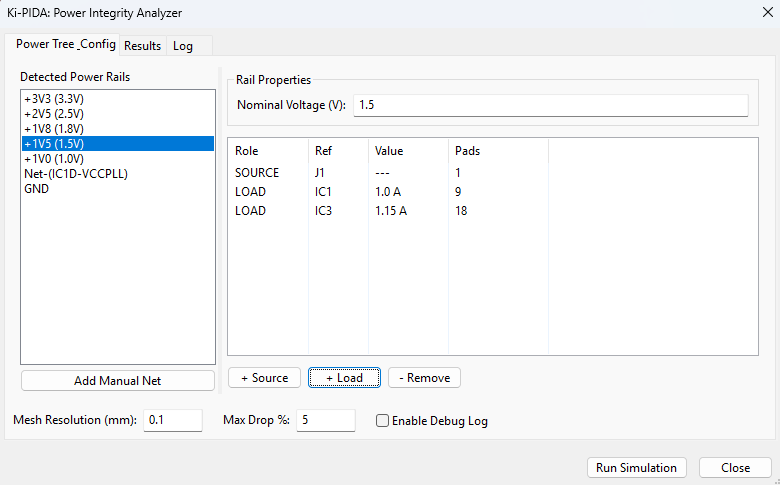Screen dimensions: 780x485
Task: Click the Nominal Voltage input field
Action: pos(550,105)
